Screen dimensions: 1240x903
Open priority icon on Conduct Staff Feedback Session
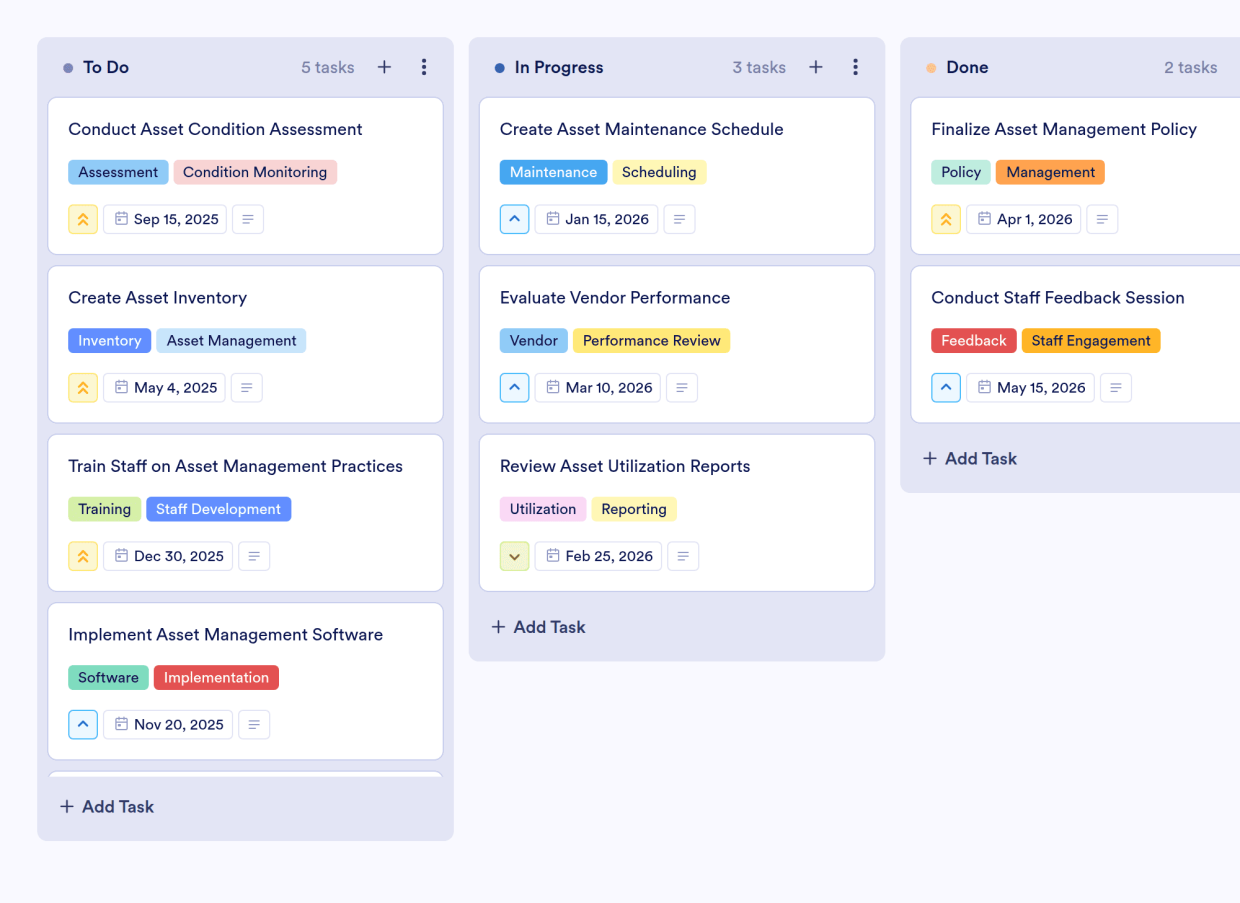coord(946,388)
